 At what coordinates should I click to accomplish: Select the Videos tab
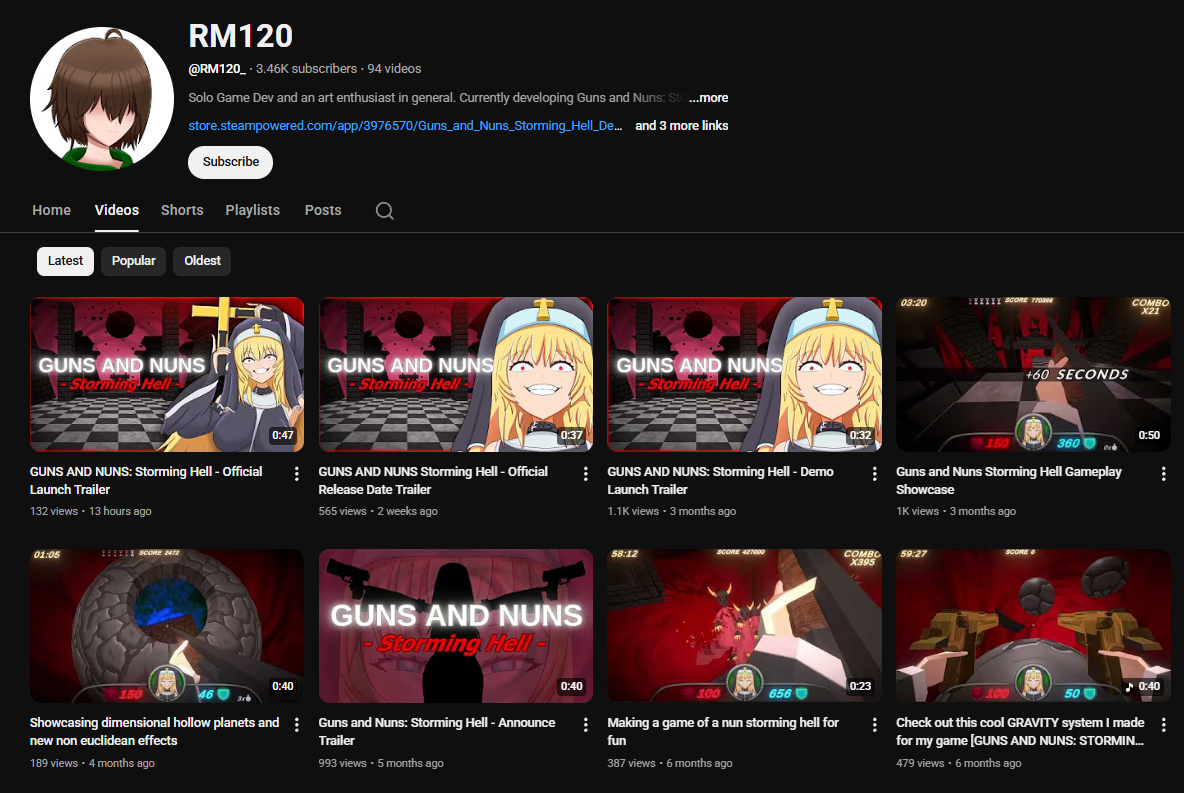(117, 211)
